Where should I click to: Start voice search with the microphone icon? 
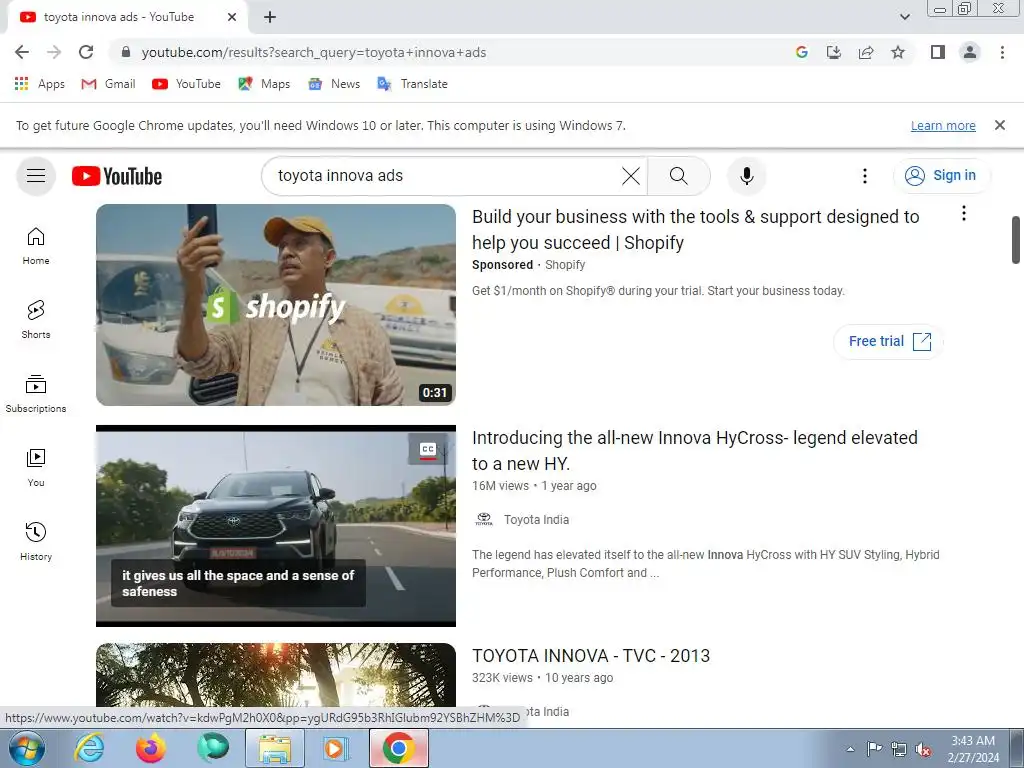coord(746,176)
